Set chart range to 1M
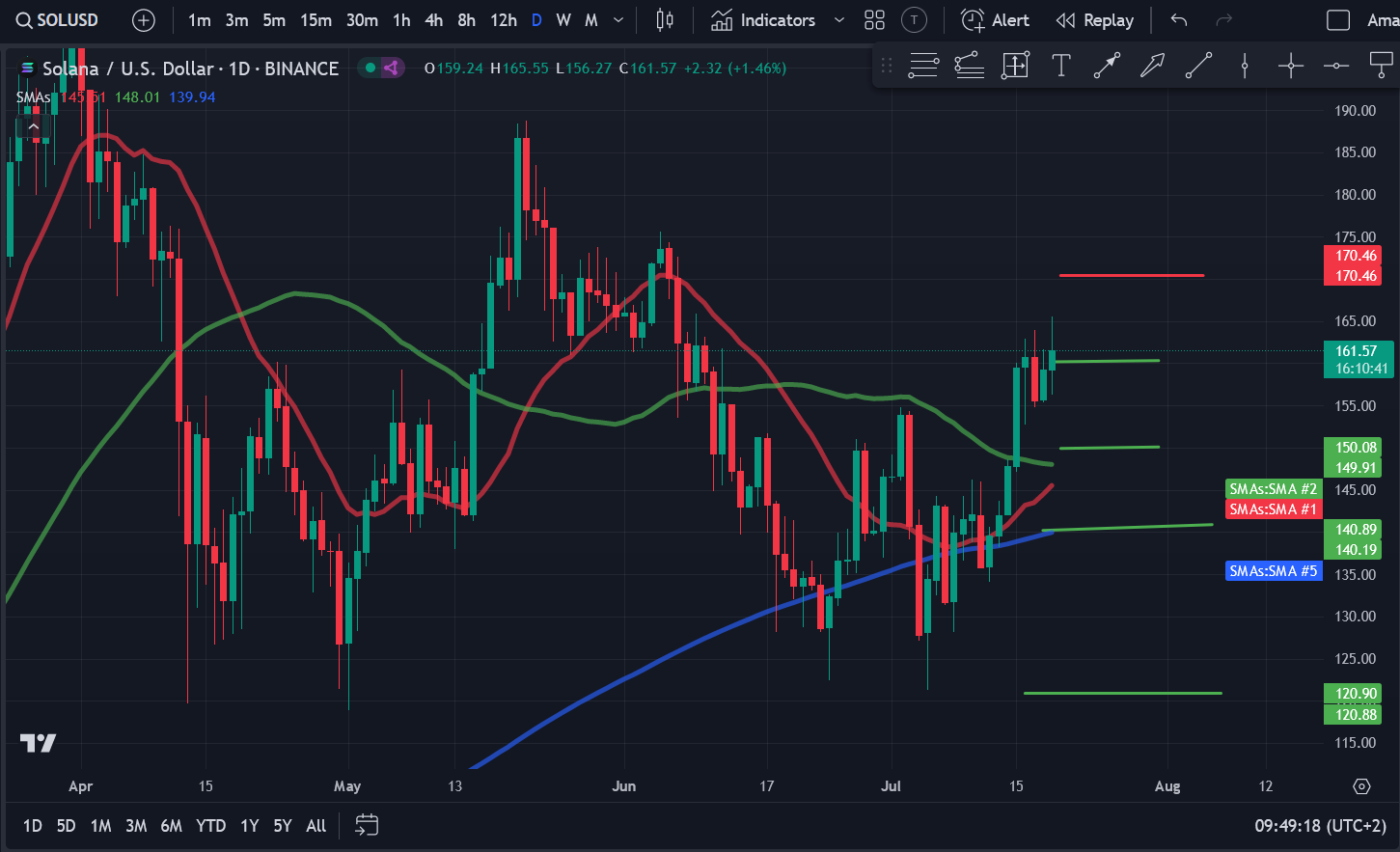This screenshot has height=852, width=1400. [x=100, y=826]
